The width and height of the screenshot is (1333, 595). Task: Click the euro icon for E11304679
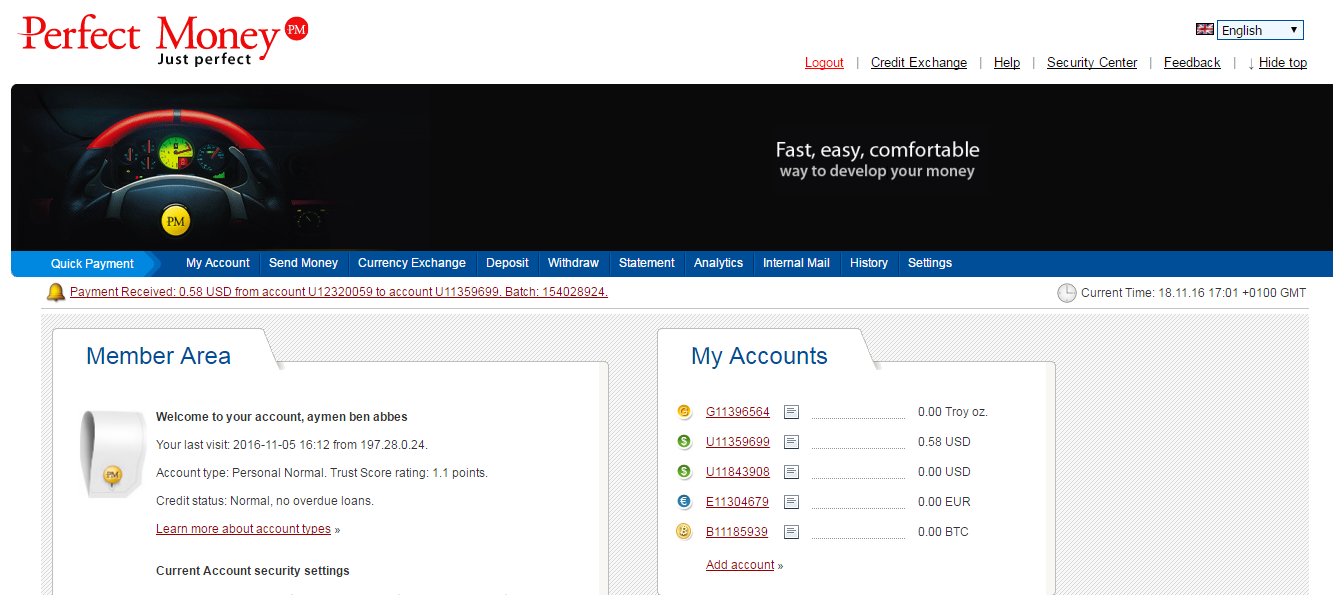684,502
